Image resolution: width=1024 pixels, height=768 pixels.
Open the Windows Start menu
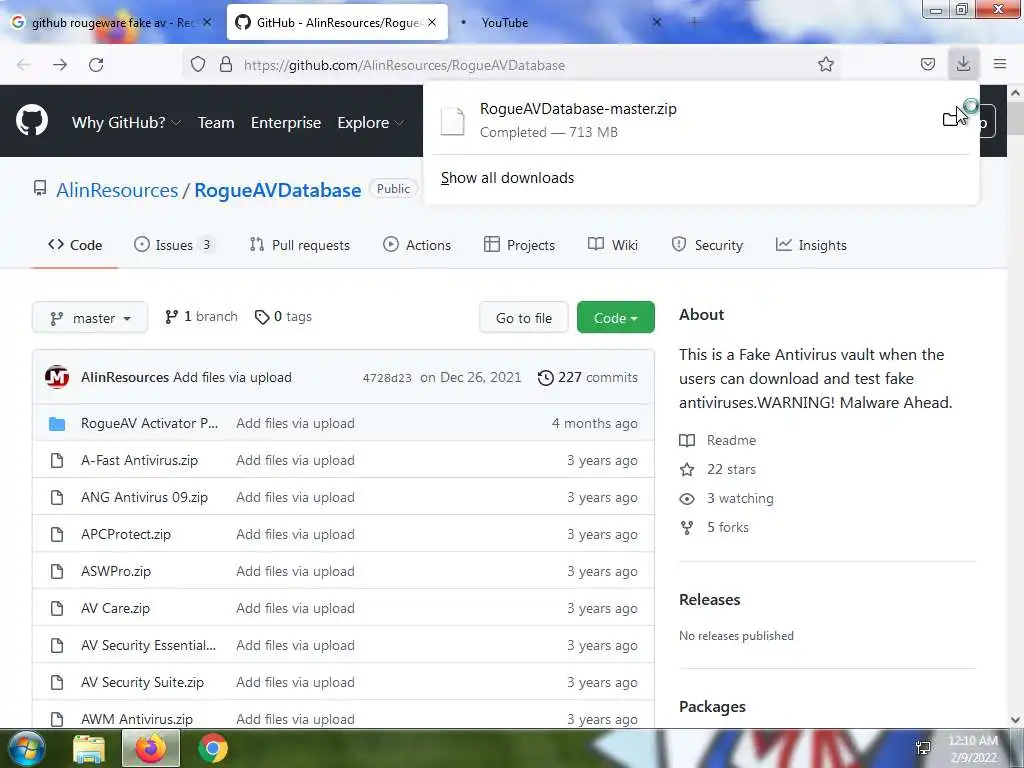click(x=26, y=748)
